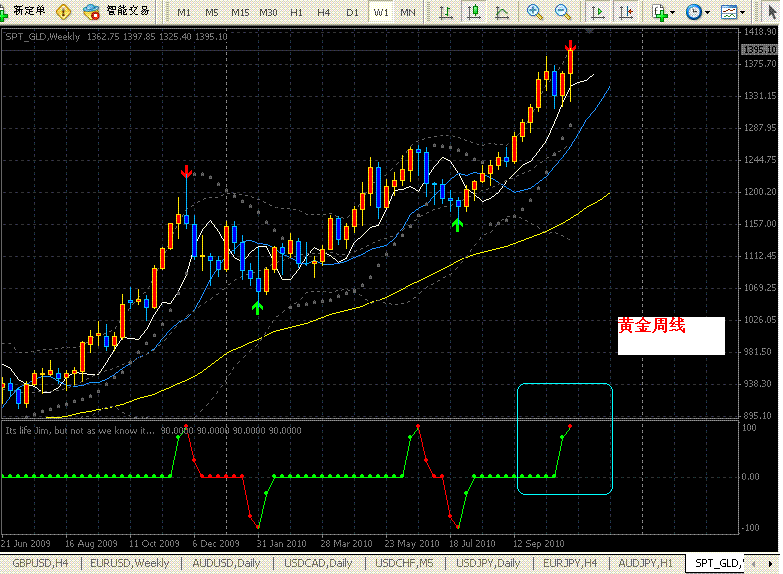Toggle 智能交易 expert advisors button
The height and width of the screenshot is (574, 783).
116,11
